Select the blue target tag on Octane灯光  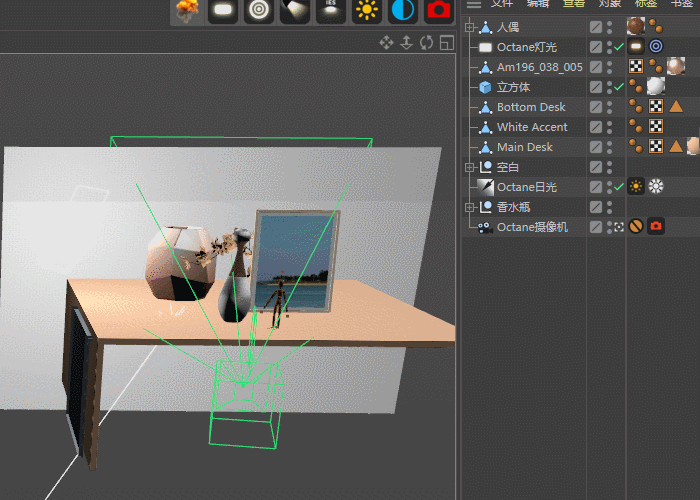(656, 46)
